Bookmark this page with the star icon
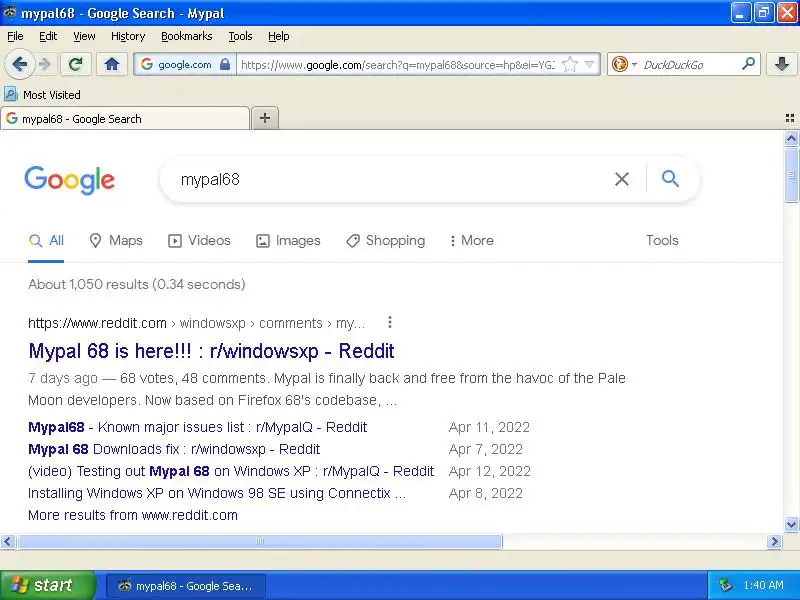This screenshot has height=600, width=800. click(x=570, y=64)
